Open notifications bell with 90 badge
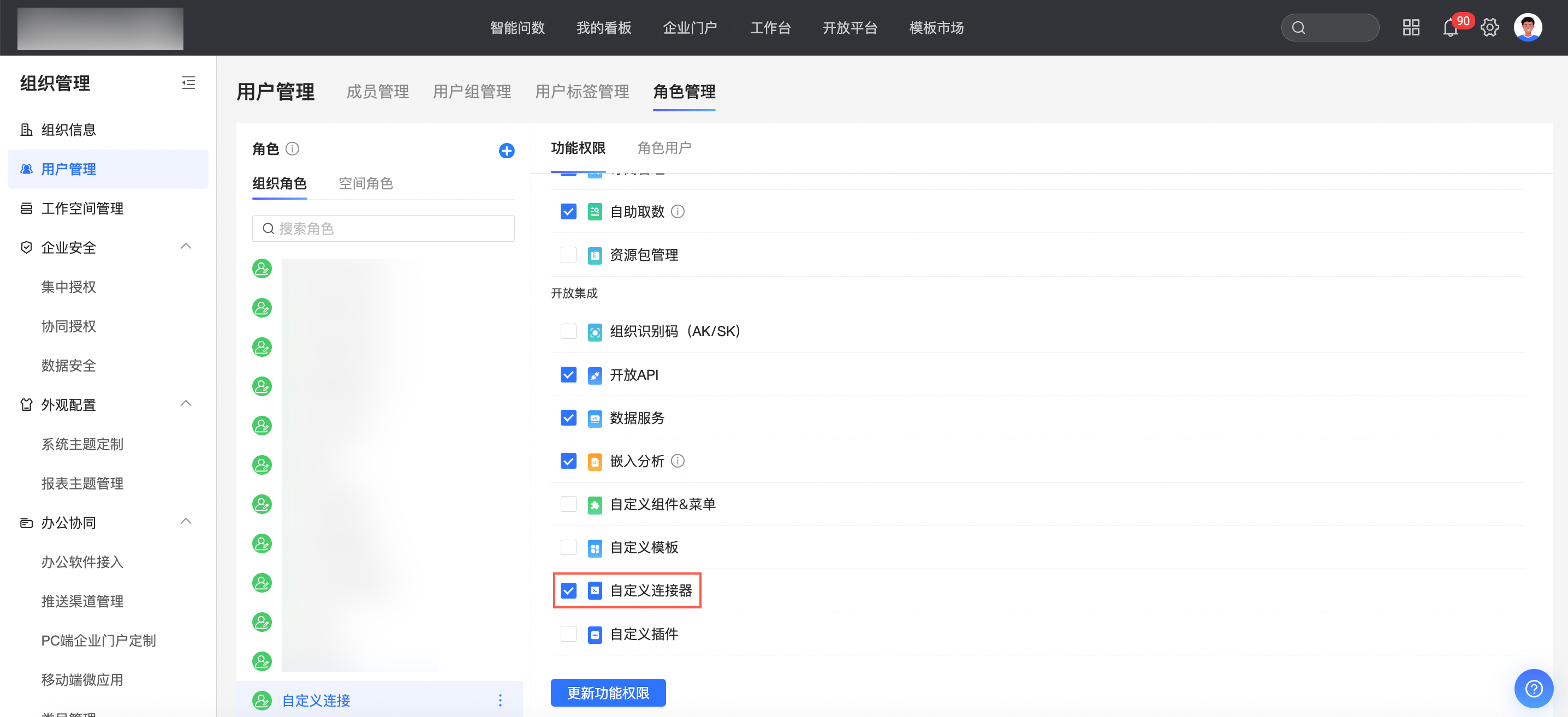1568x717 pixels. tap(1451, 28)
